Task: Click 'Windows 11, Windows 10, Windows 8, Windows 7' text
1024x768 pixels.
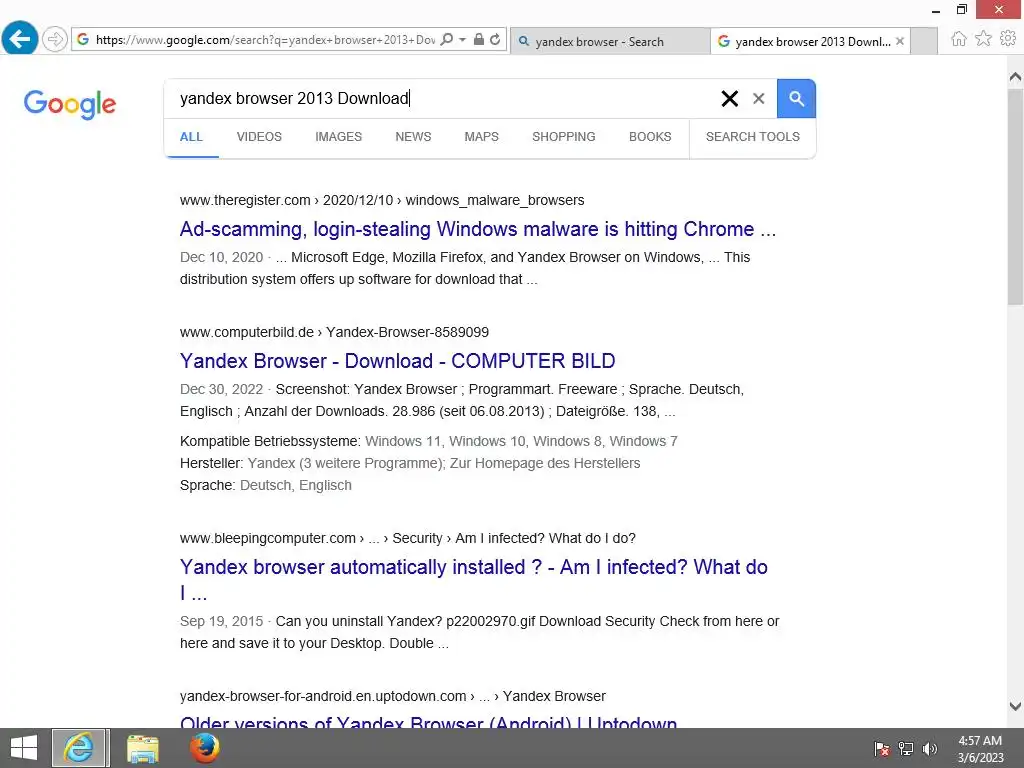Action: (x=521, y=441)
